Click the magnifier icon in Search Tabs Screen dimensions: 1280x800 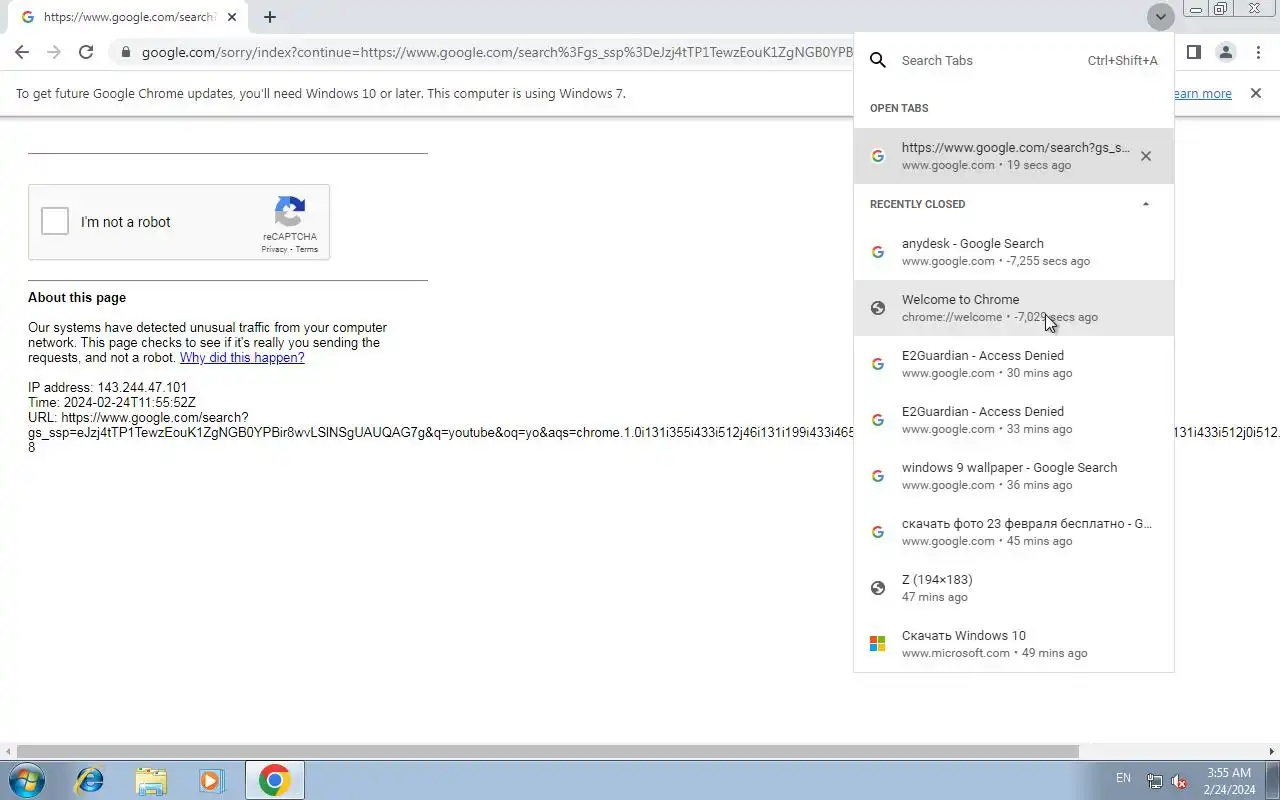point(877,60)
